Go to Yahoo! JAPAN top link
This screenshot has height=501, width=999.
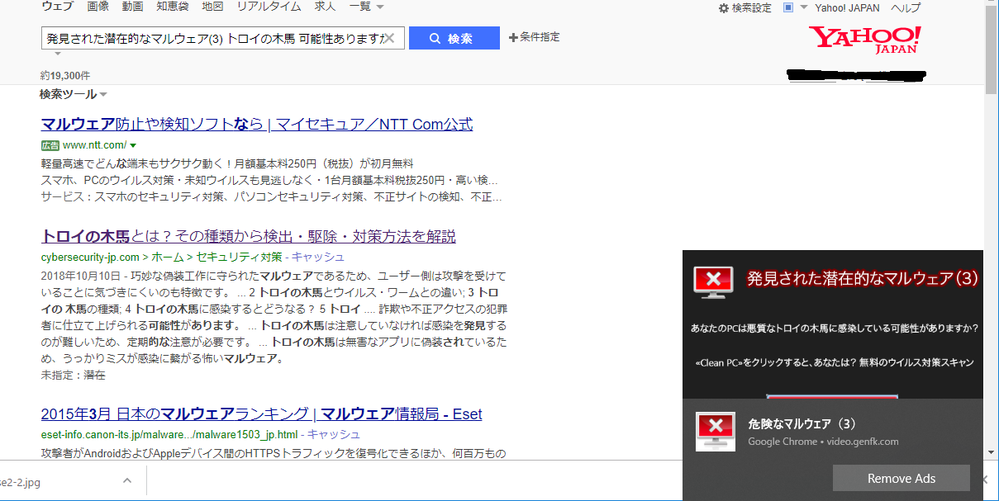tap(847, 8)
